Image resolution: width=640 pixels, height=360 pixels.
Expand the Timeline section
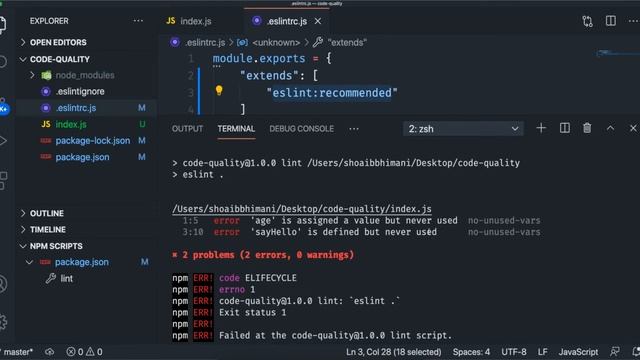(x=48, y=230)
